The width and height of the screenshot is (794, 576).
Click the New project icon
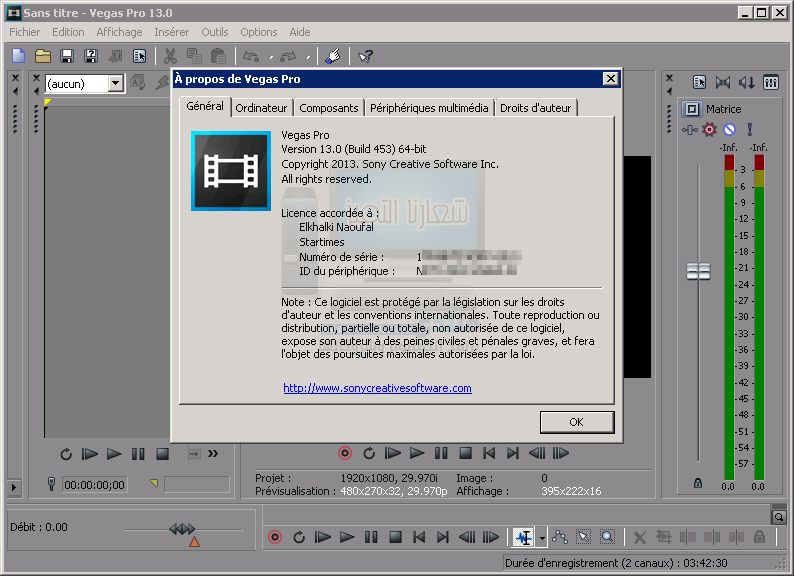(18, 56)
